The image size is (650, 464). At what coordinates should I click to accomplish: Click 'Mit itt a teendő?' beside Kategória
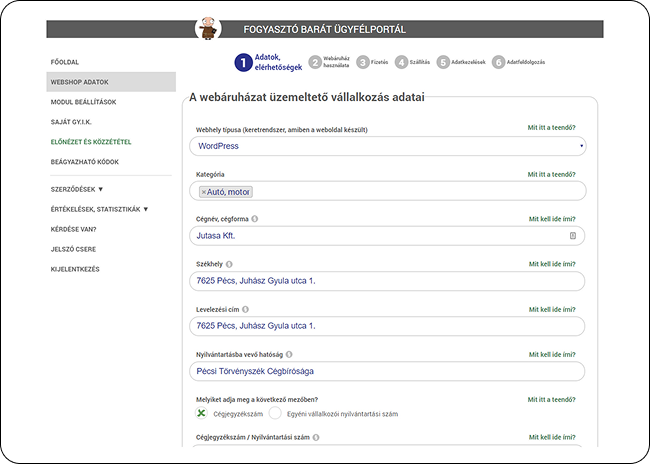click(x=551, y=174)
